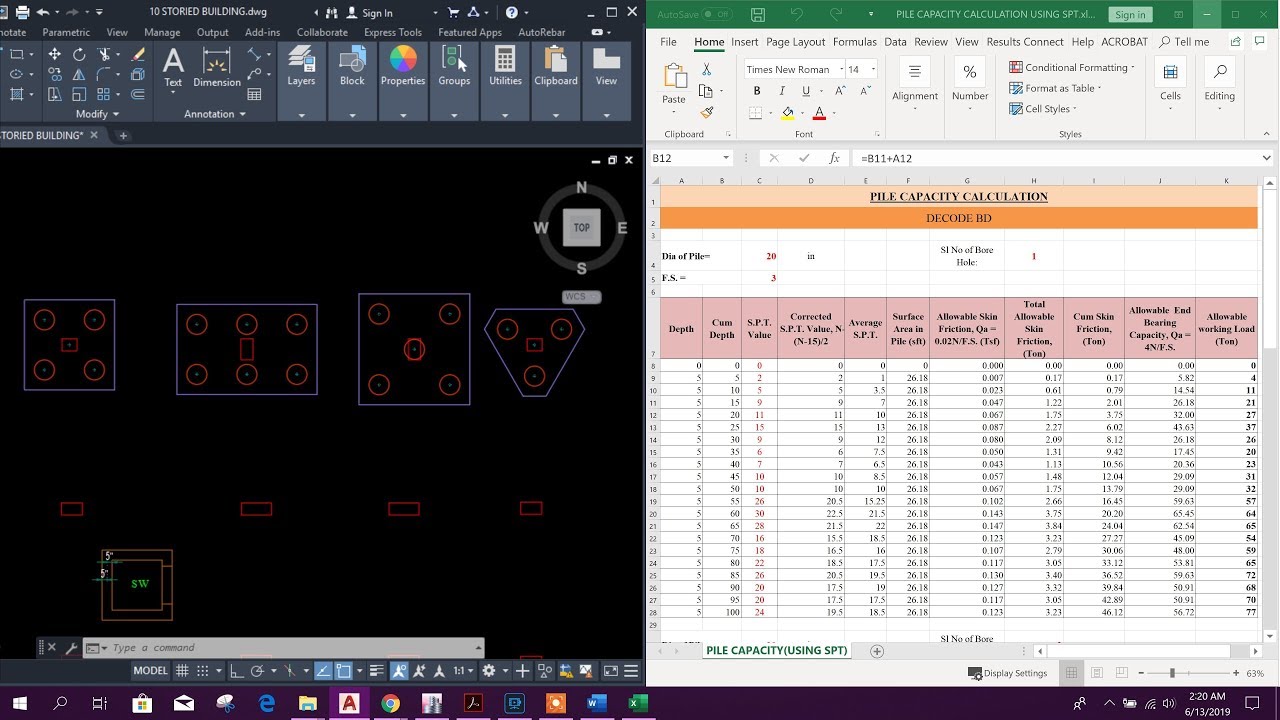Open the Excel File menu
Image resolution: width=1280 pixels, height=720 pixels.
tap(668, 42)
